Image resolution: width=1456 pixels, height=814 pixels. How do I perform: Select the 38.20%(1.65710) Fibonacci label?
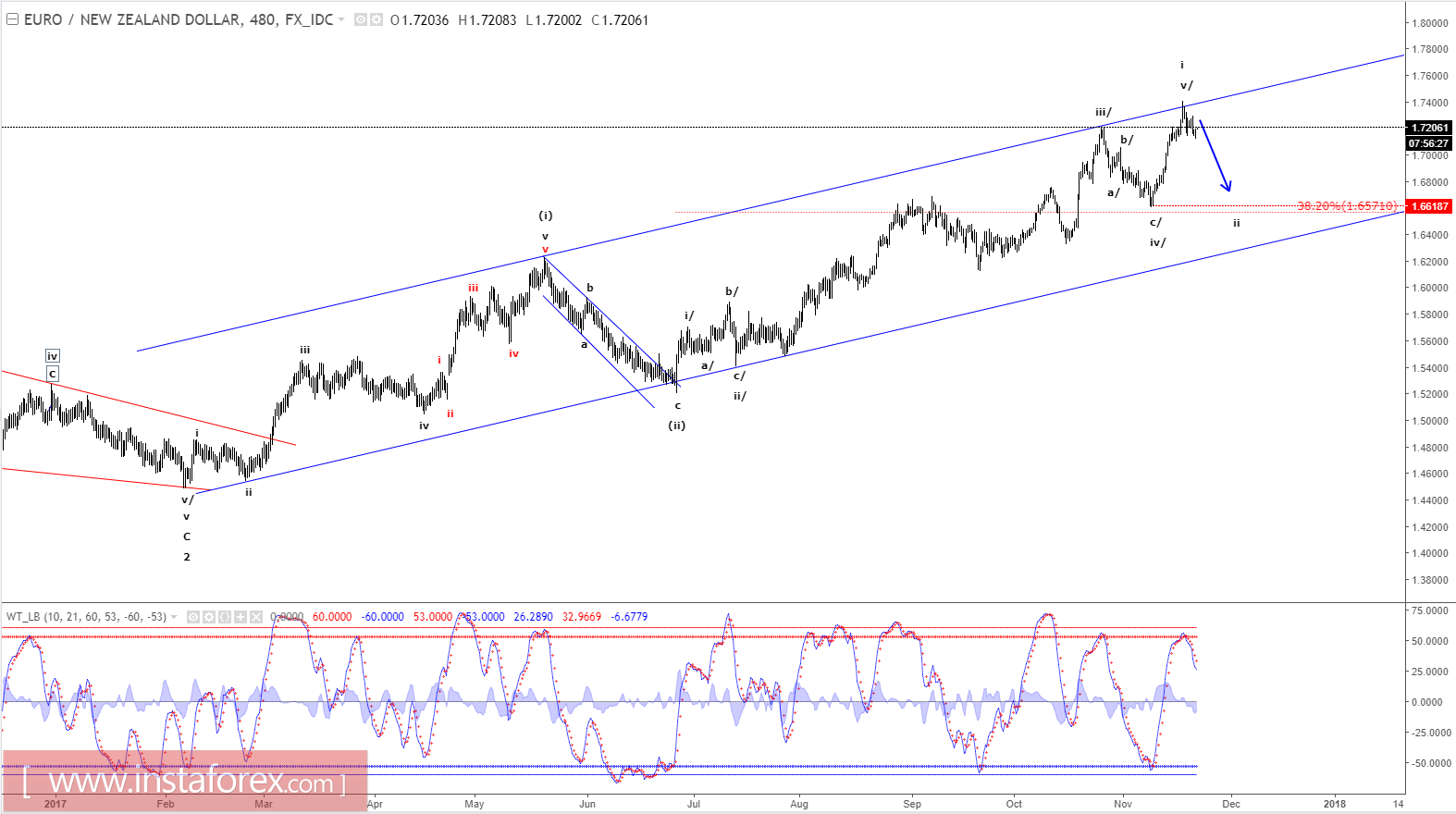(x=1347, y=205)
